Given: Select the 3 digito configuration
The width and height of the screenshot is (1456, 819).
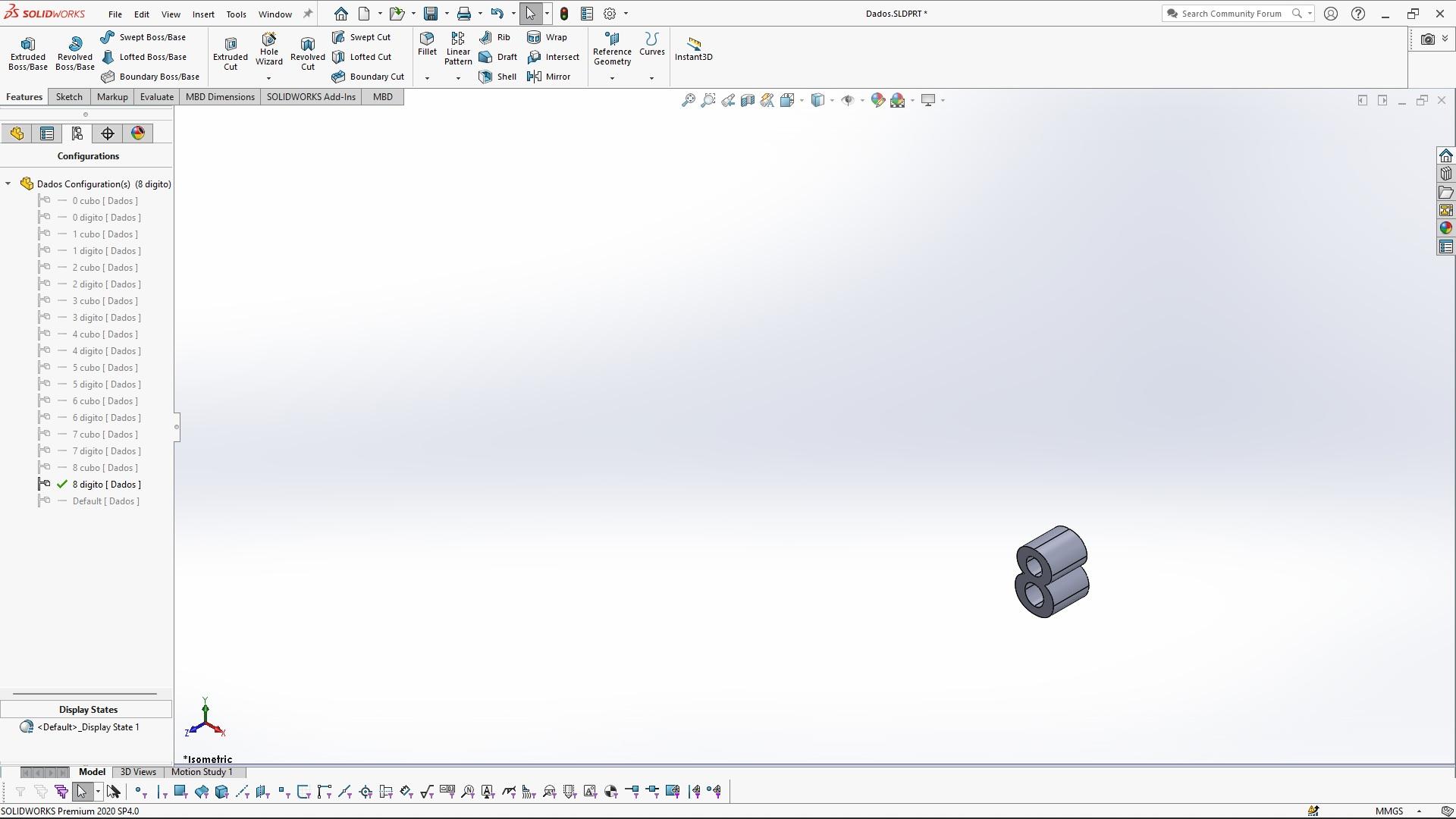Looking at the screenshot, I should (x=107, y=318).
